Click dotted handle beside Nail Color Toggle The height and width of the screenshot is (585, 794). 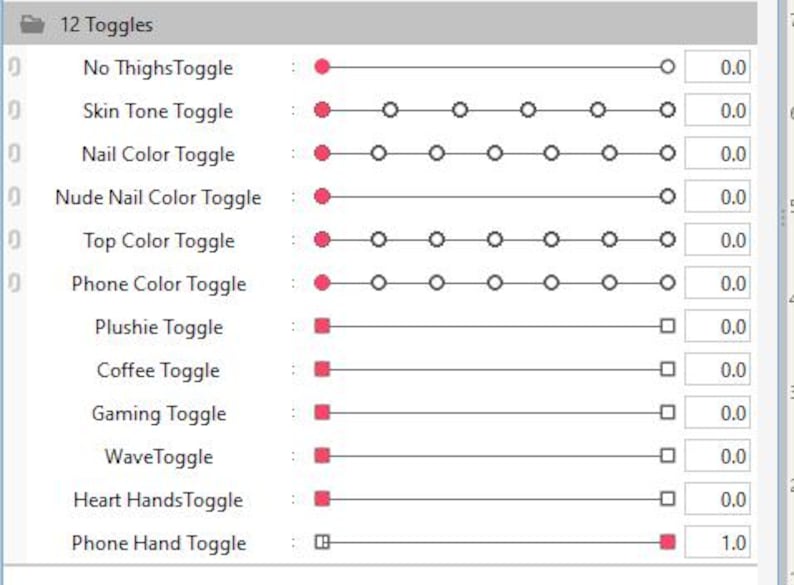click(x=294, y=154)
